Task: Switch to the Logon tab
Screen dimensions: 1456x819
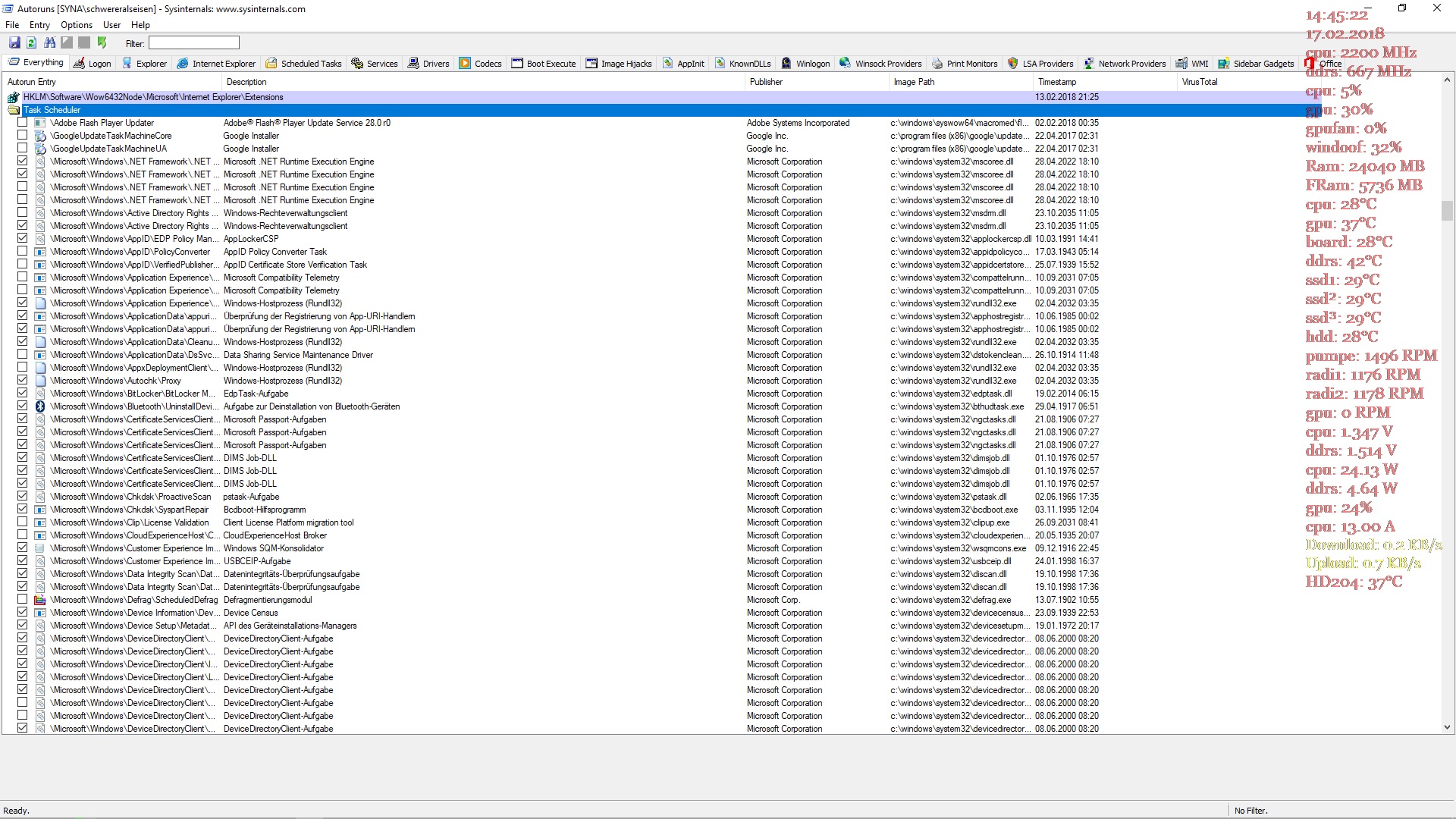Action: [x=92, y=64]
